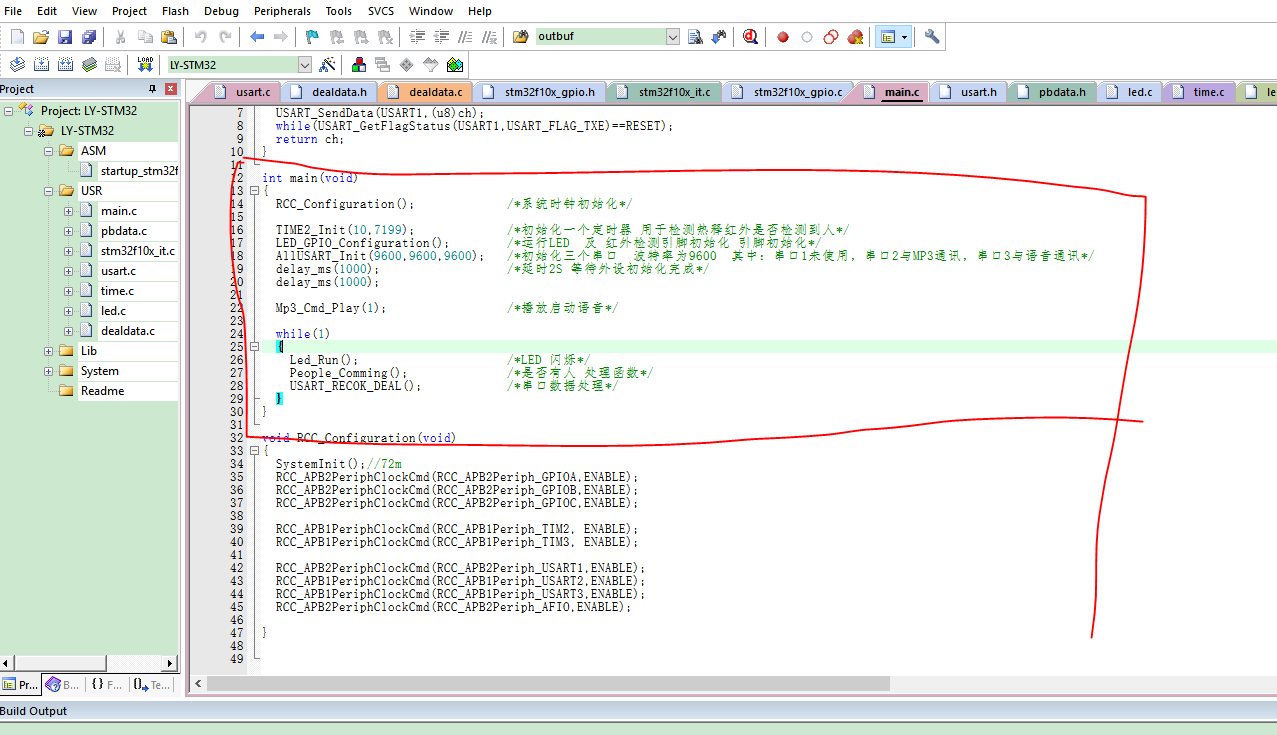The width and height of the screenshot is (1277, 735).
Task: Open led.c in the project tree
Action: (x=113, y=311)
